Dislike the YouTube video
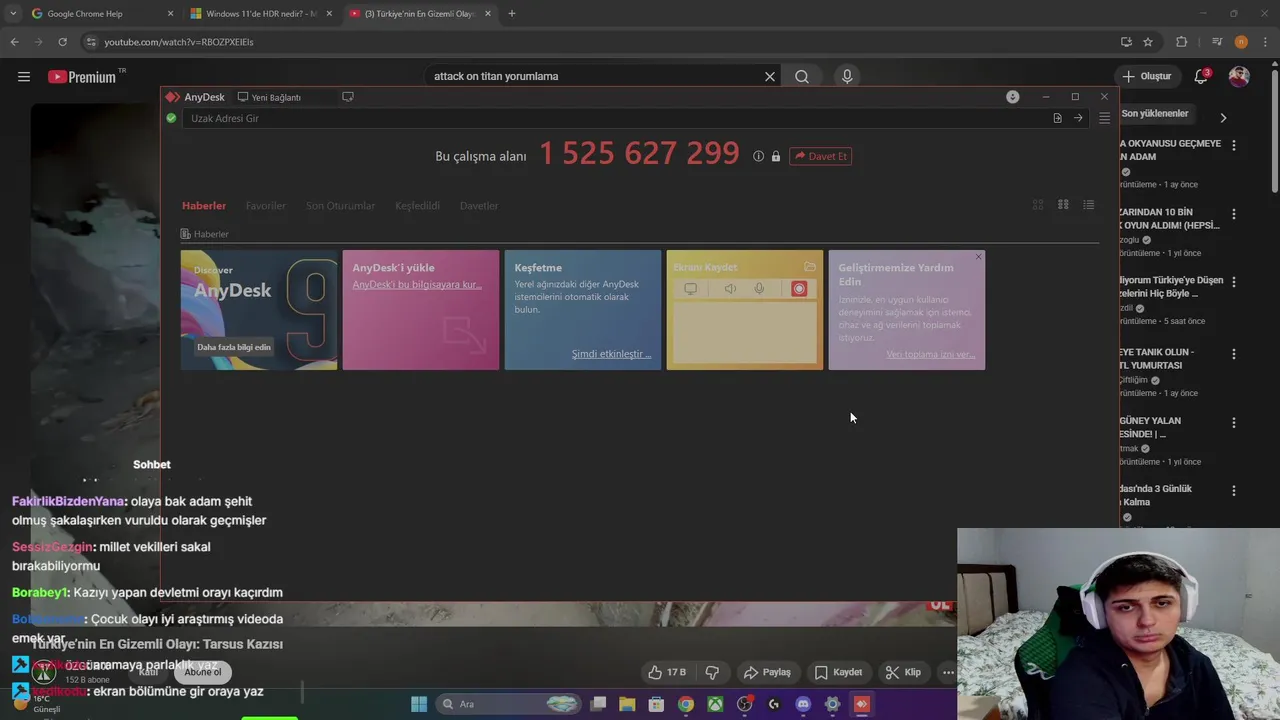The width and height of the screenshot is (1280, 720). point(712,672)
